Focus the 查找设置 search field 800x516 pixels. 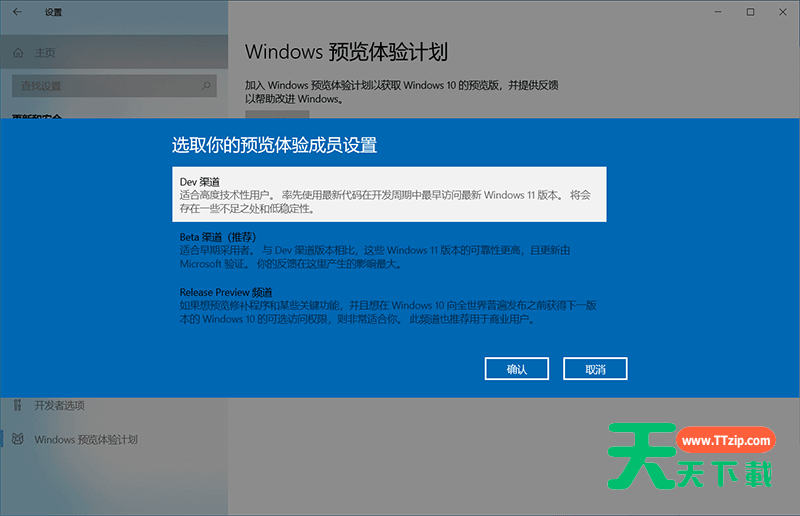[x=105, y=87]
